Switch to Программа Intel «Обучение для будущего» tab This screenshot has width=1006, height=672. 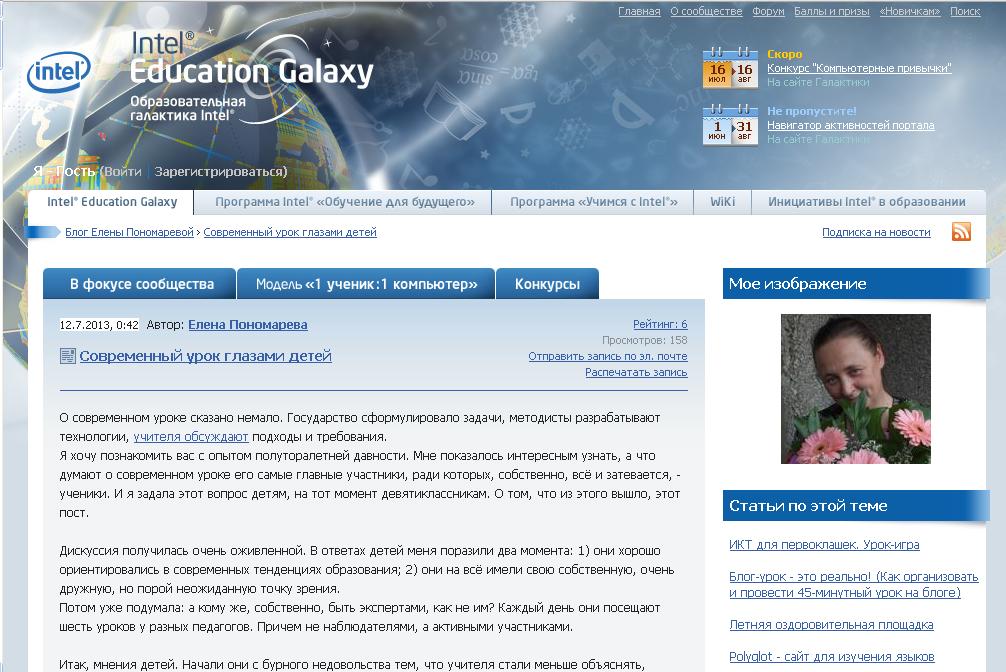click(345, 202)
